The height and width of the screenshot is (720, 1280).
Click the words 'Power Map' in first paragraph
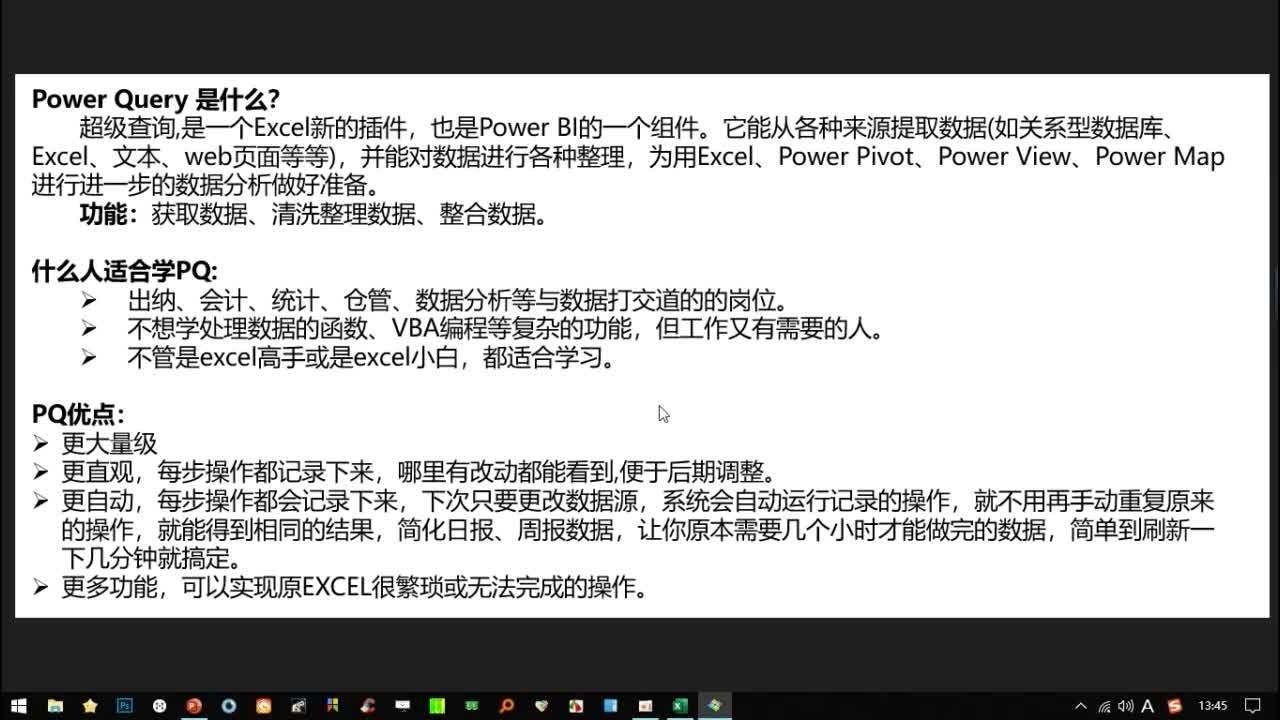[x=1159, y=157]
